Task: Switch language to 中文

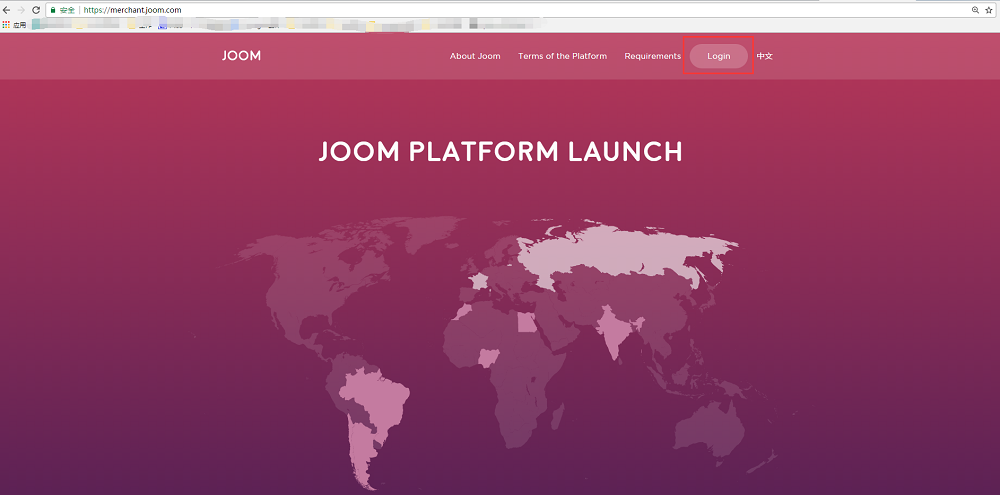Action: point(765,56)
